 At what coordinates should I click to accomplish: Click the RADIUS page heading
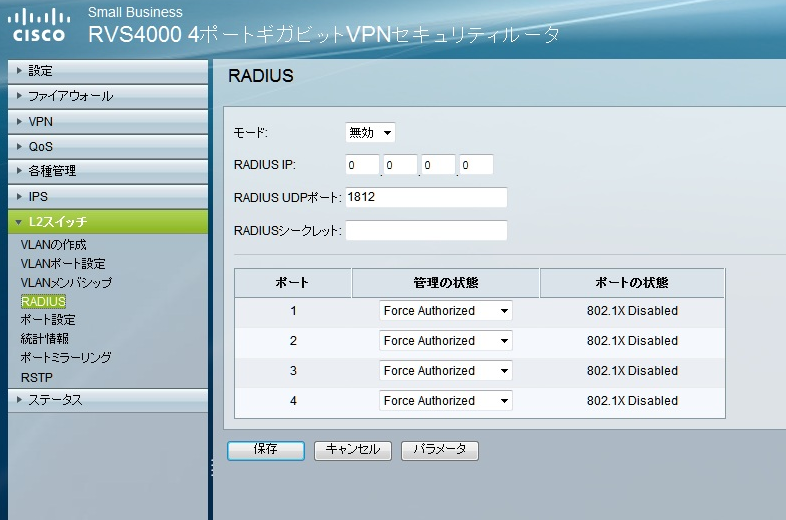point(261,76)
